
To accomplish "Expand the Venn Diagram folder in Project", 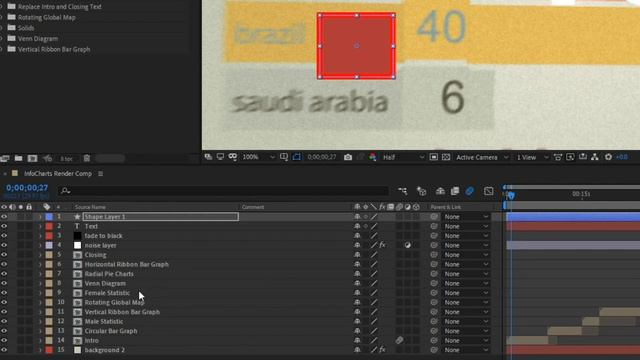I will pos(1,38).
